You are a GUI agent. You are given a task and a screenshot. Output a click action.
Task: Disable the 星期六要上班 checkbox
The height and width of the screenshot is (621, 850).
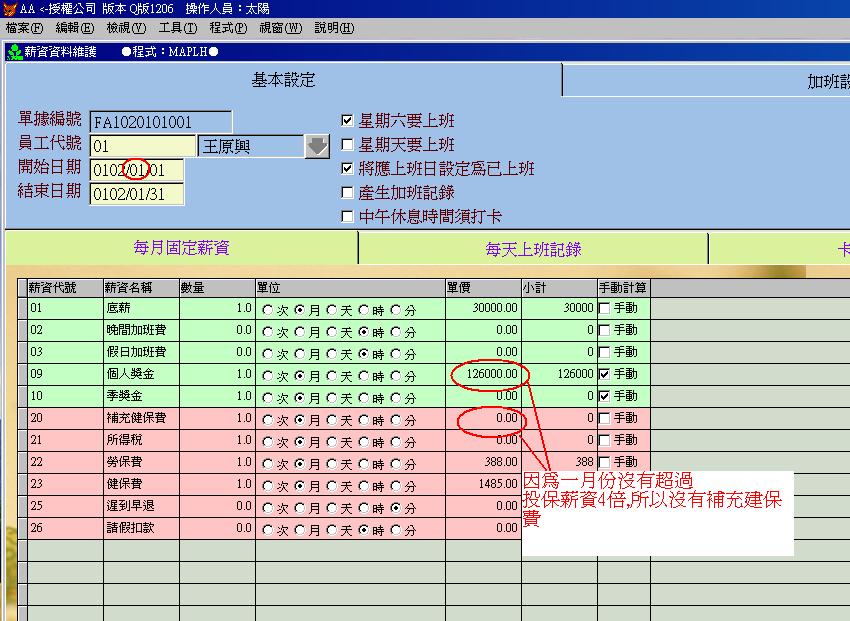(x=348, y=121)
